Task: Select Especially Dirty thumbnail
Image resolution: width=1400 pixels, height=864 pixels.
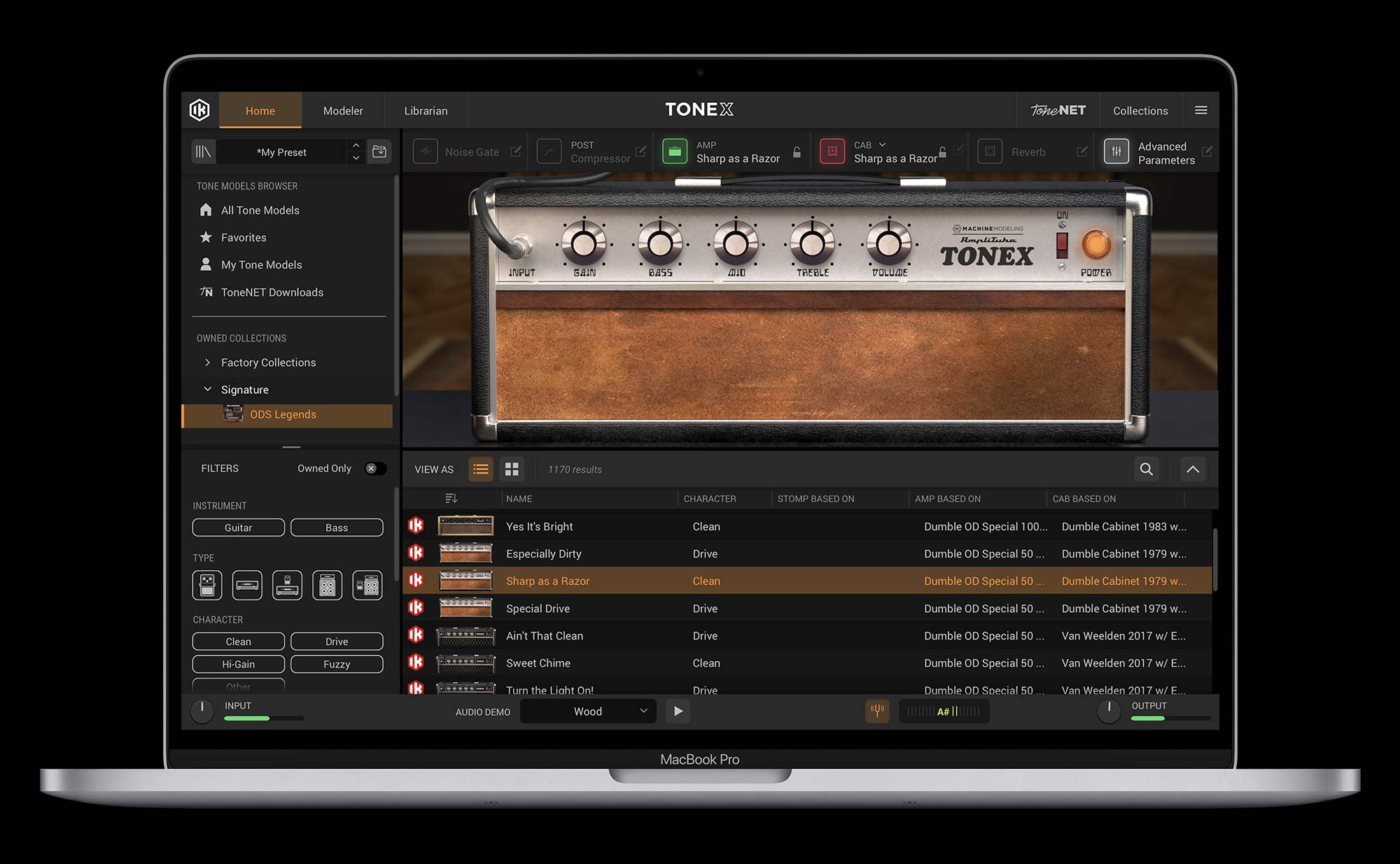Action: click(x=465, y=553)
